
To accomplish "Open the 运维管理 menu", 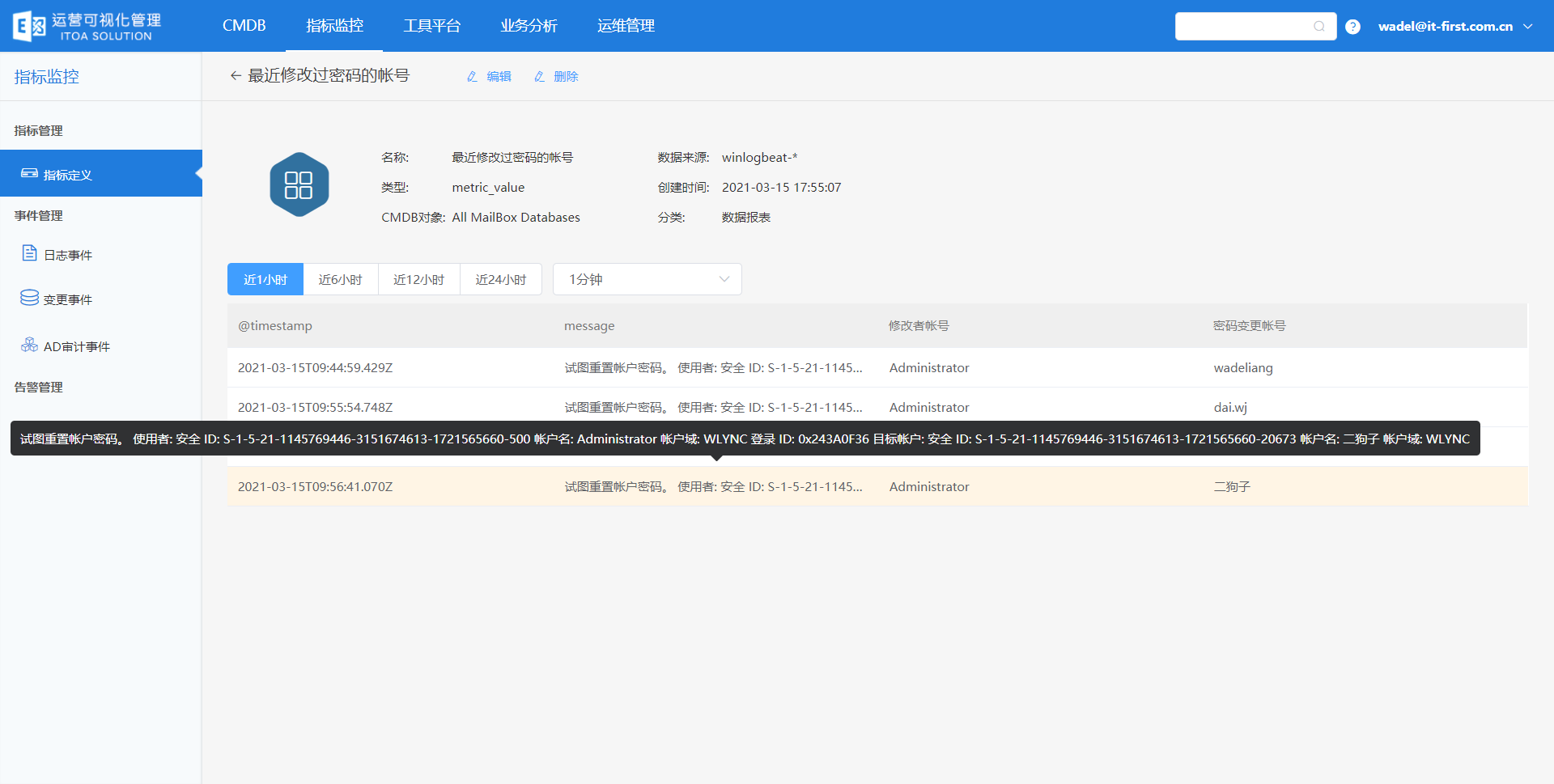I will coord(626,26).
